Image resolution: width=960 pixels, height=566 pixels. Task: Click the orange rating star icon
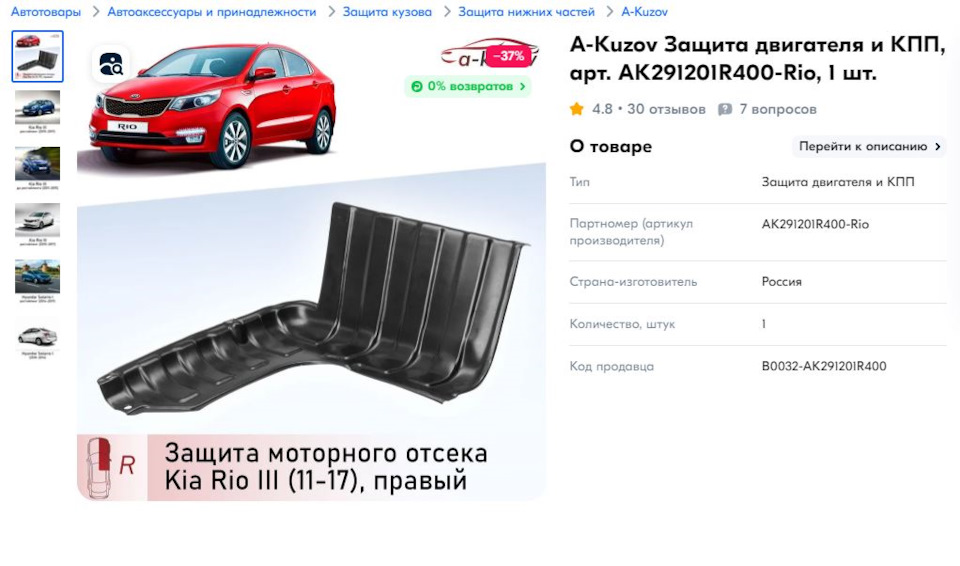(x=577, y=109)
